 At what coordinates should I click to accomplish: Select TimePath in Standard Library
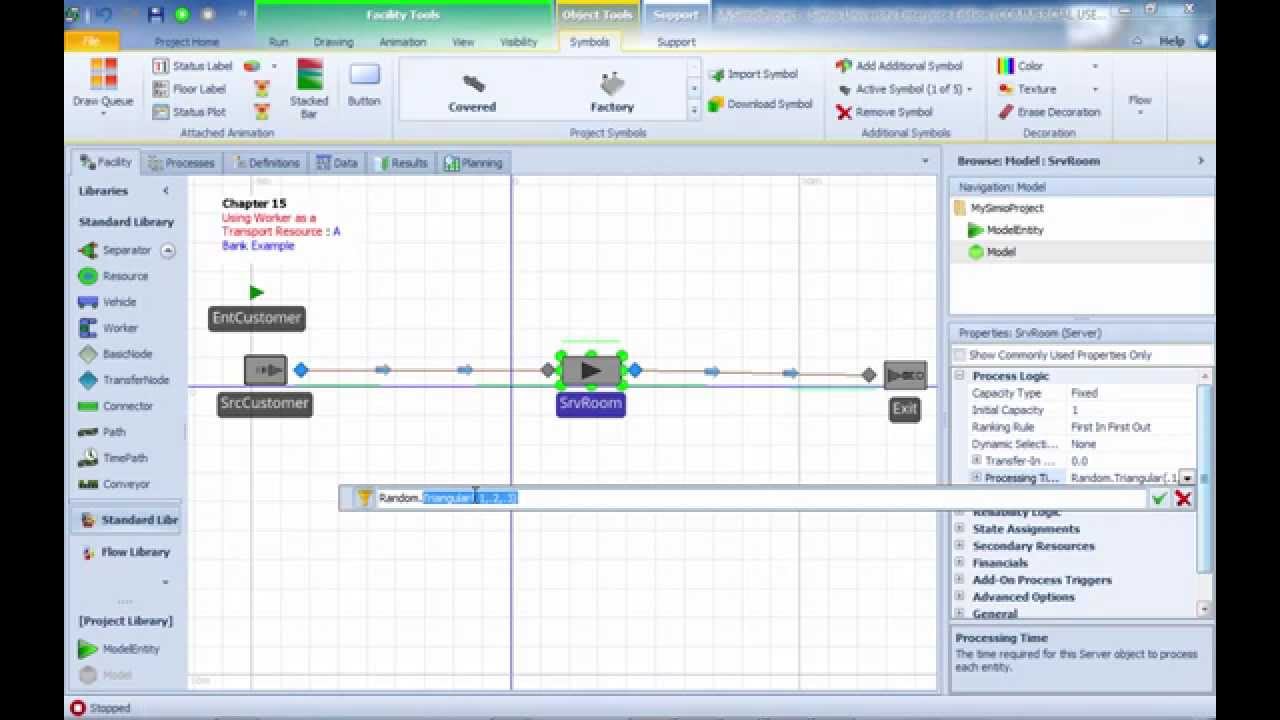(x=113, y=458)
